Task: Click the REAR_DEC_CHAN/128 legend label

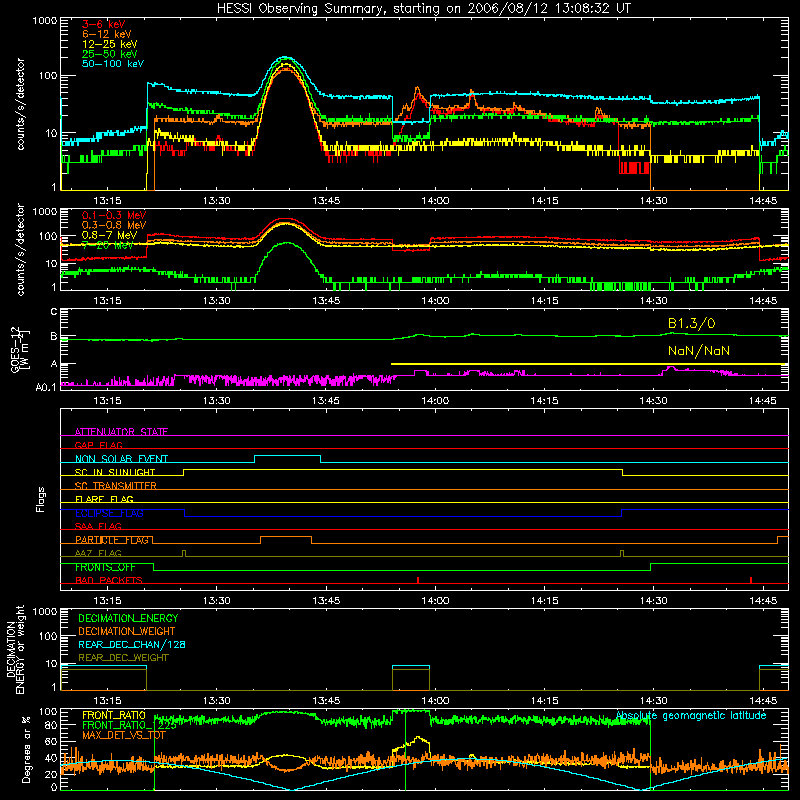Action: (132, 644)
